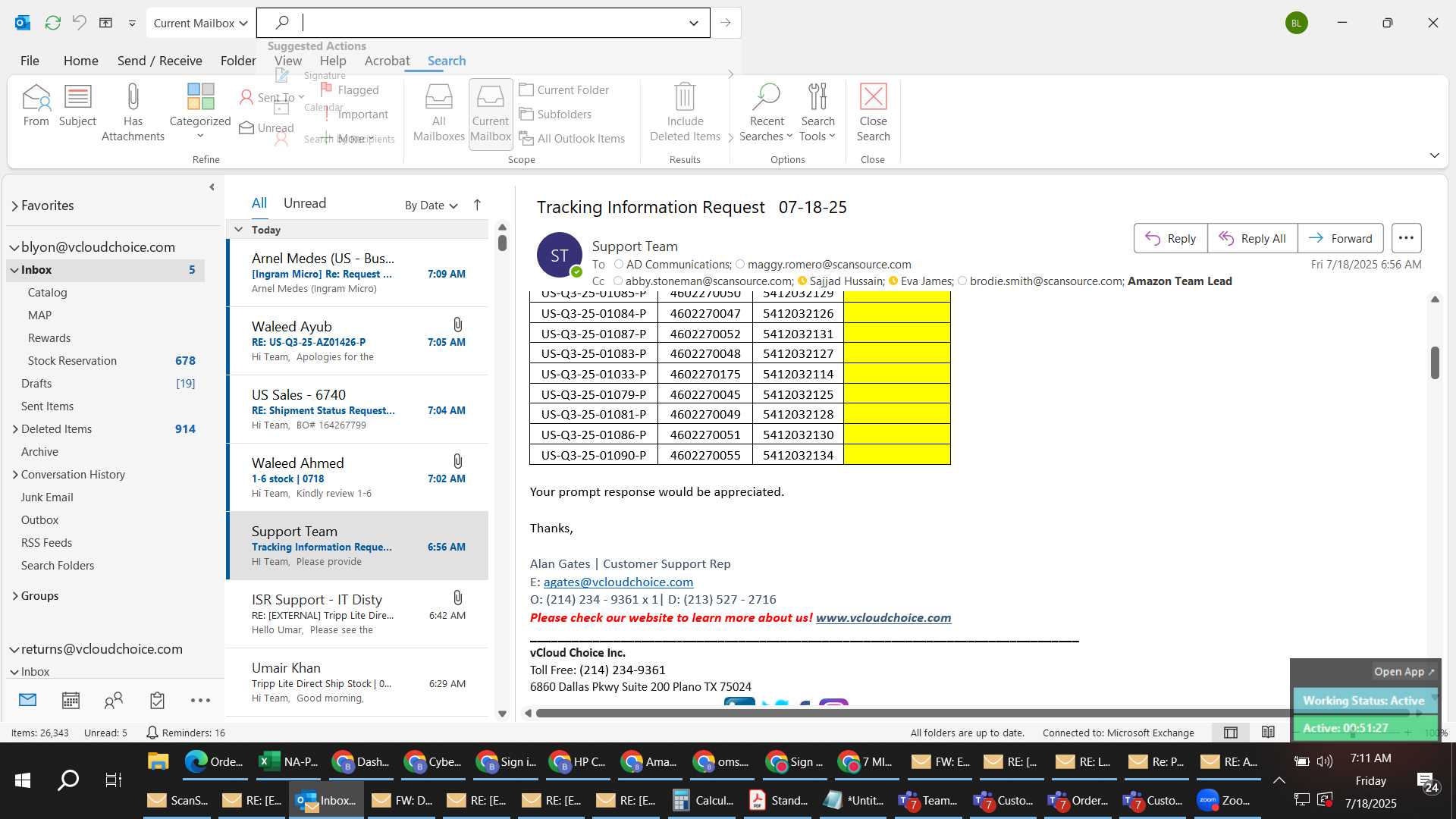
Task: Switch to Send / Receive tab
Action: tap(159, 61)
